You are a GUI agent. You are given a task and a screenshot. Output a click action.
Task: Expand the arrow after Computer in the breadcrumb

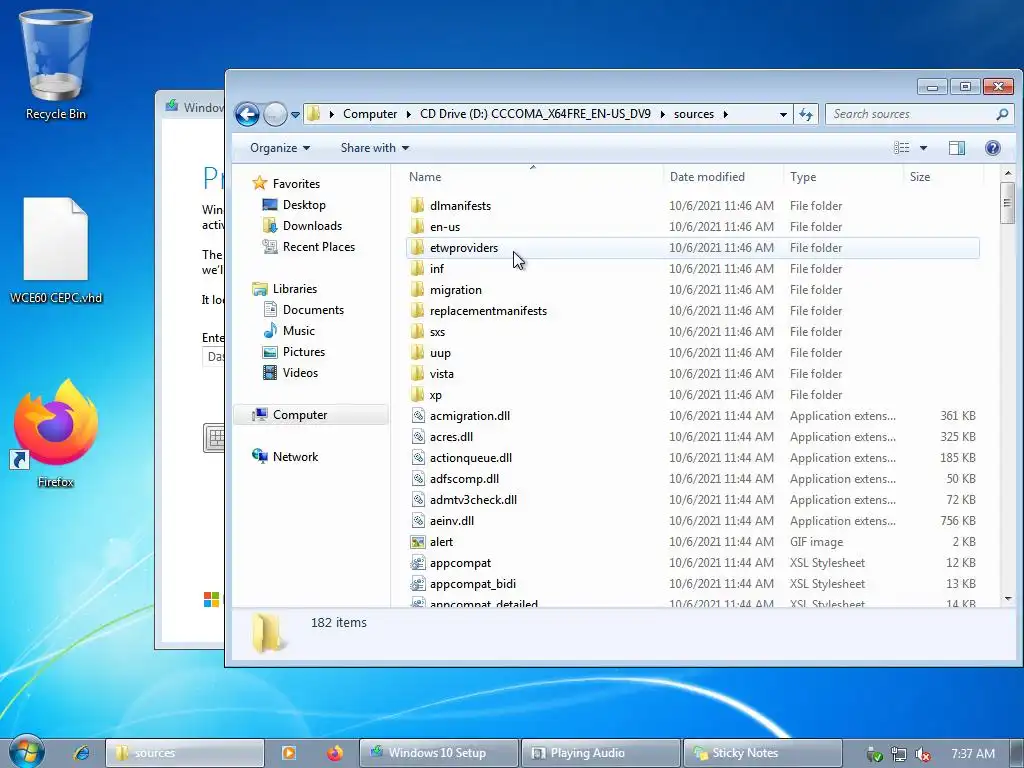coord(408,114)
